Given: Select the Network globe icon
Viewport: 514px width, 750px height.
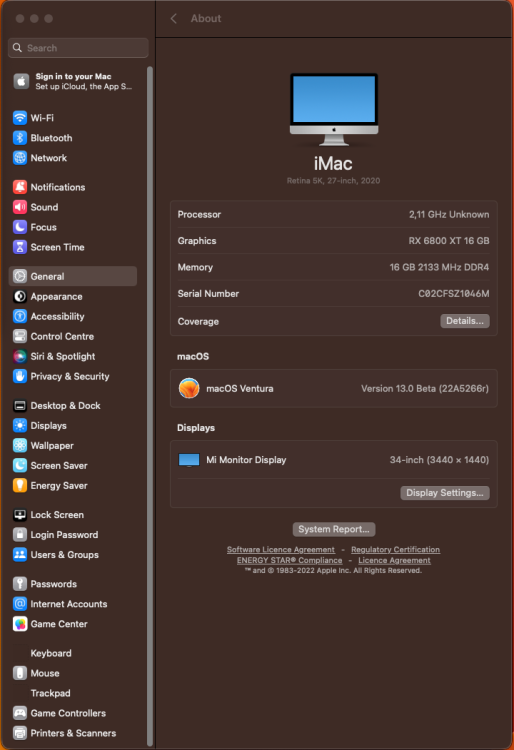Looking at the screenshot, I should [20, 158].
